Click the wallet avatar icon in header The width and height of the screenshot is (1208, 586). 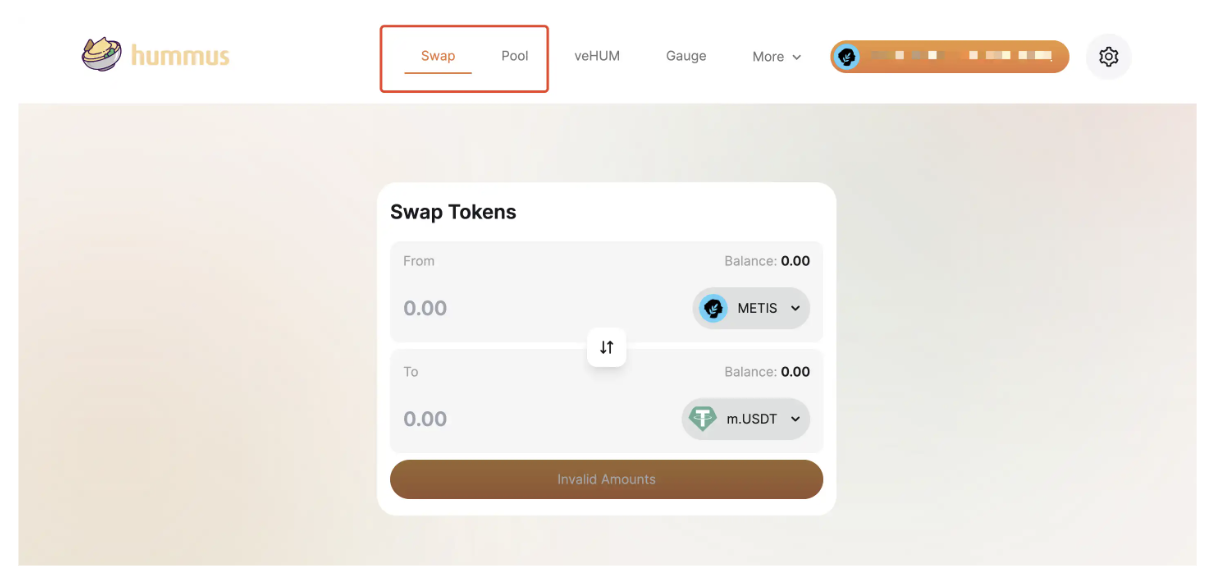click(x=847, y=57)
